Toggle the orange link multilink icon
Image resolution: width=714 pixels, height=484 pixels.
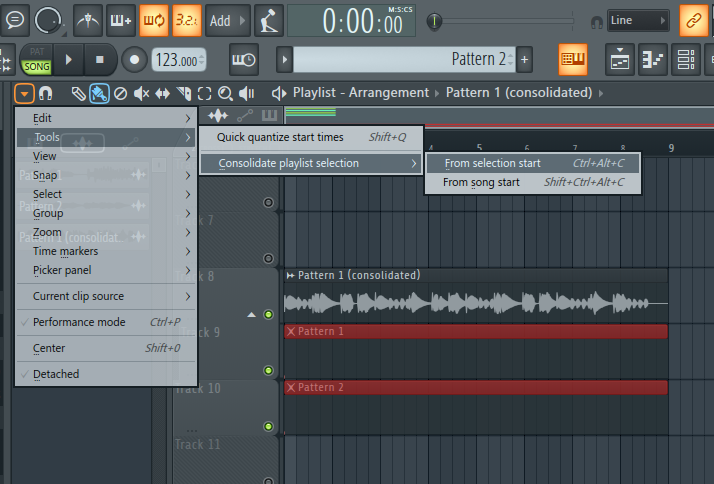(x=694, y=20)
